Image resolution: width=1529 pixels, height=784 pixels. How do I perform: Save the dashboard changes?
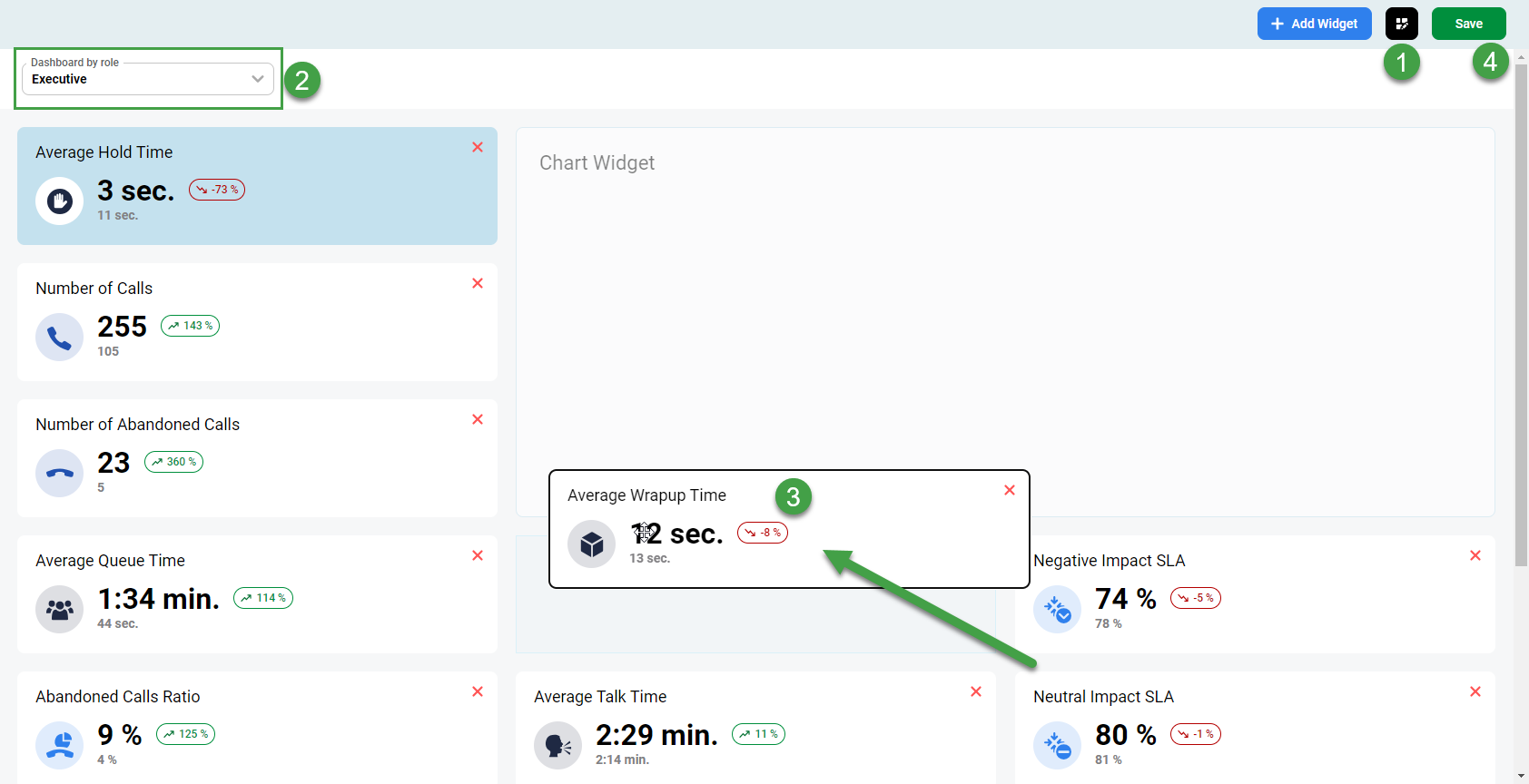[x=1468, y=24]
